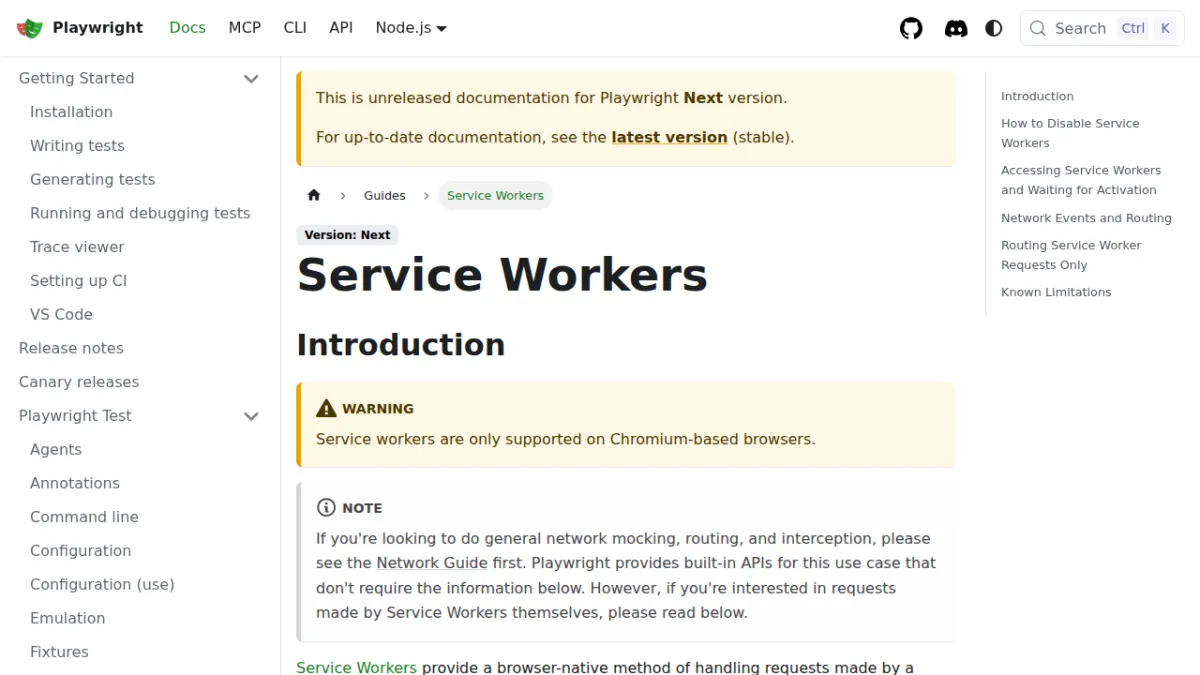
Task: Jump to Routing Service Worker Requests Only
Action: pyautogui.click(x=1071, y=255)
